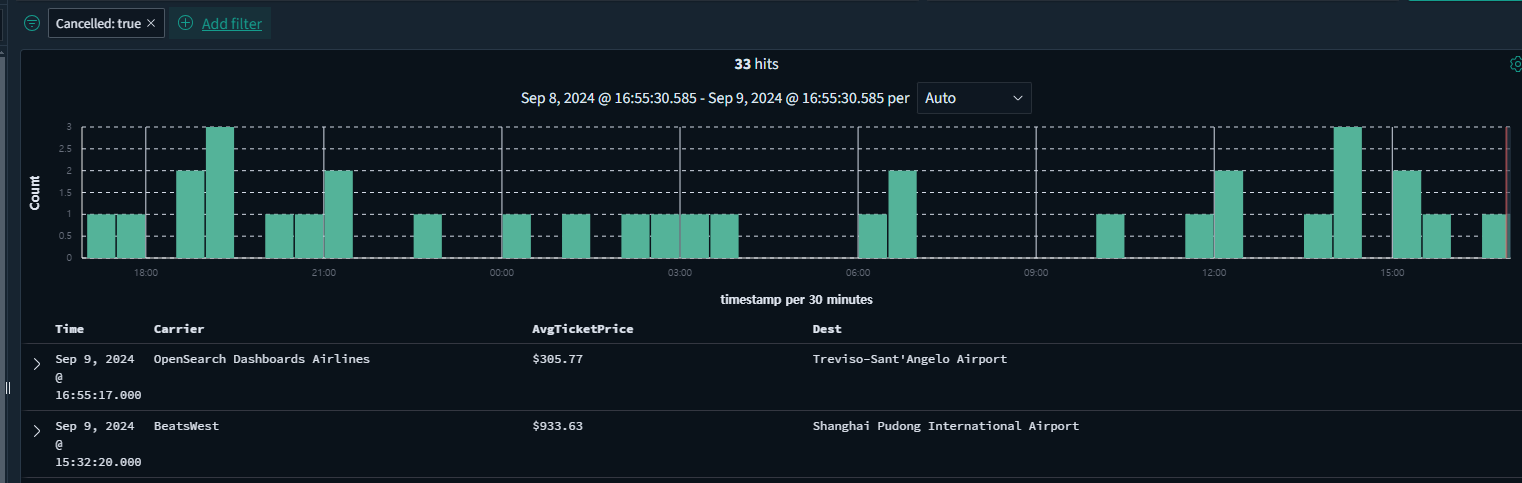Viewport: 1522px width, 483px height.
Task: Click the count-2 bar just after 06:00
Action: click(x=902, y=214)
